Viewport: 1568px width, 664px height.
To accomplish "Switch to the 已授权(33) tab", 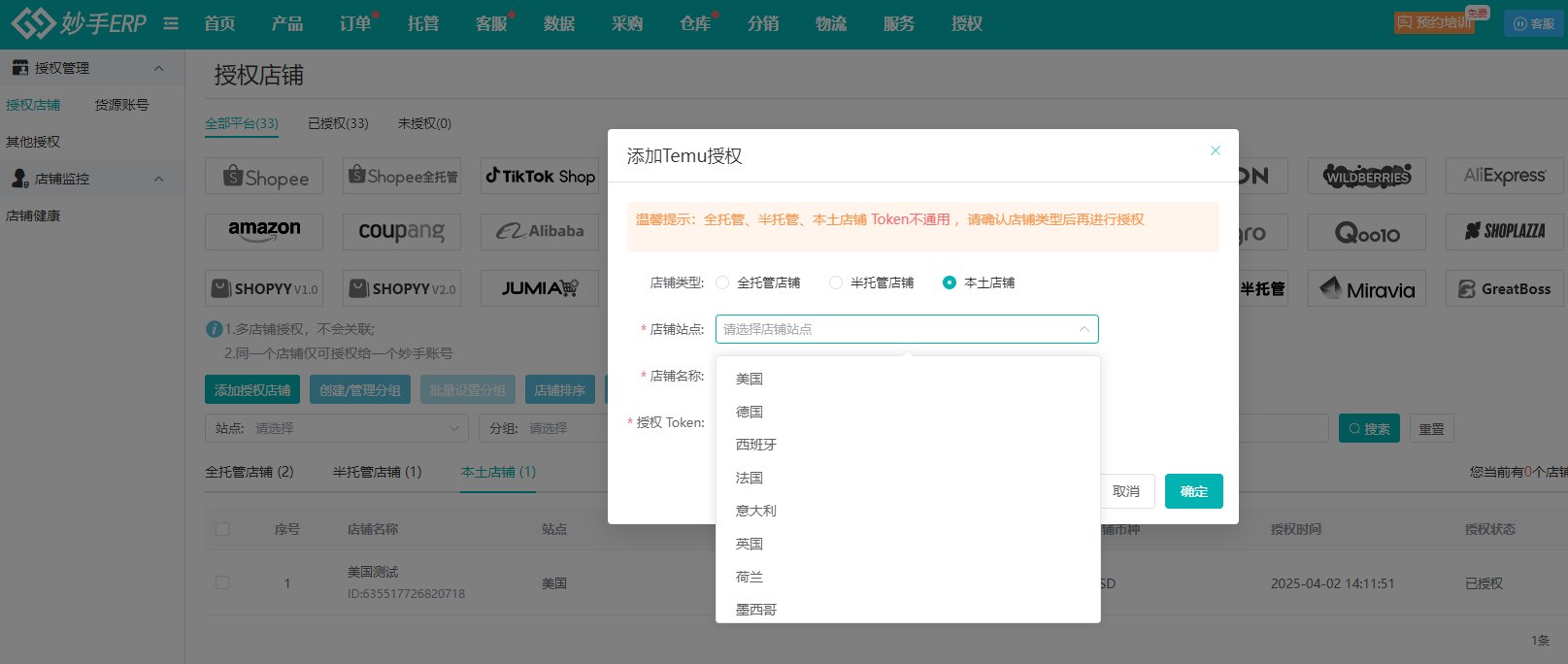I will point(338,123).
